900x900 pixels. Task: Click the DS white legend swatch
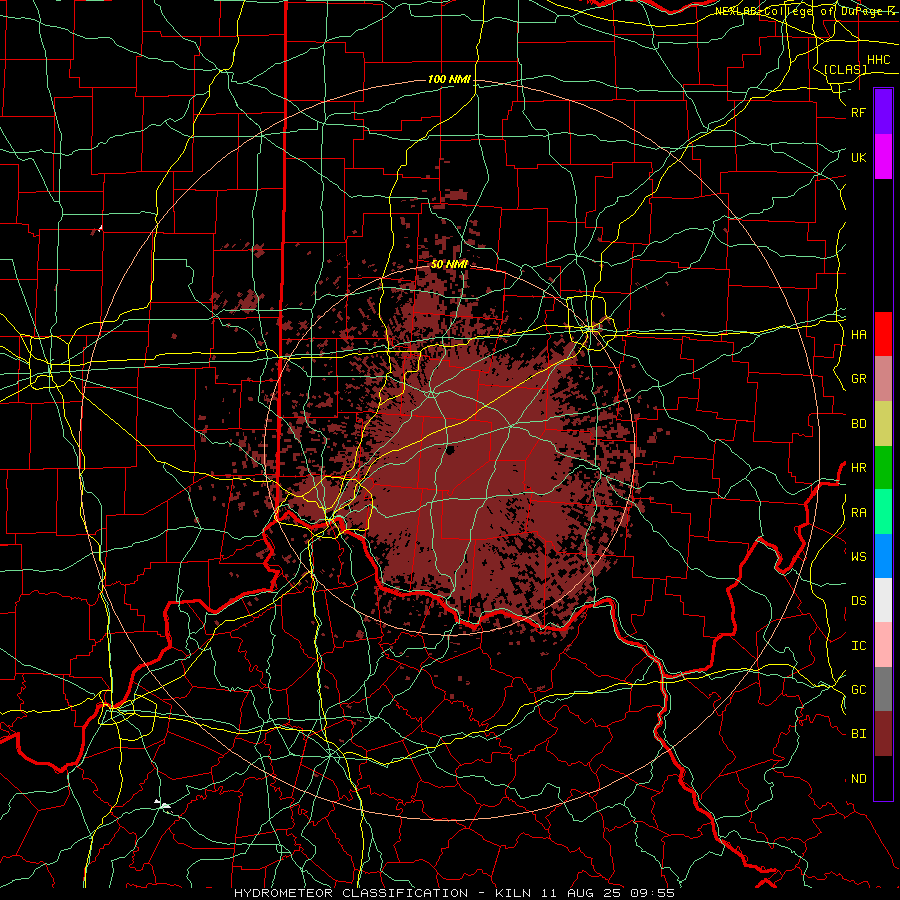click(x=883, y=600)
